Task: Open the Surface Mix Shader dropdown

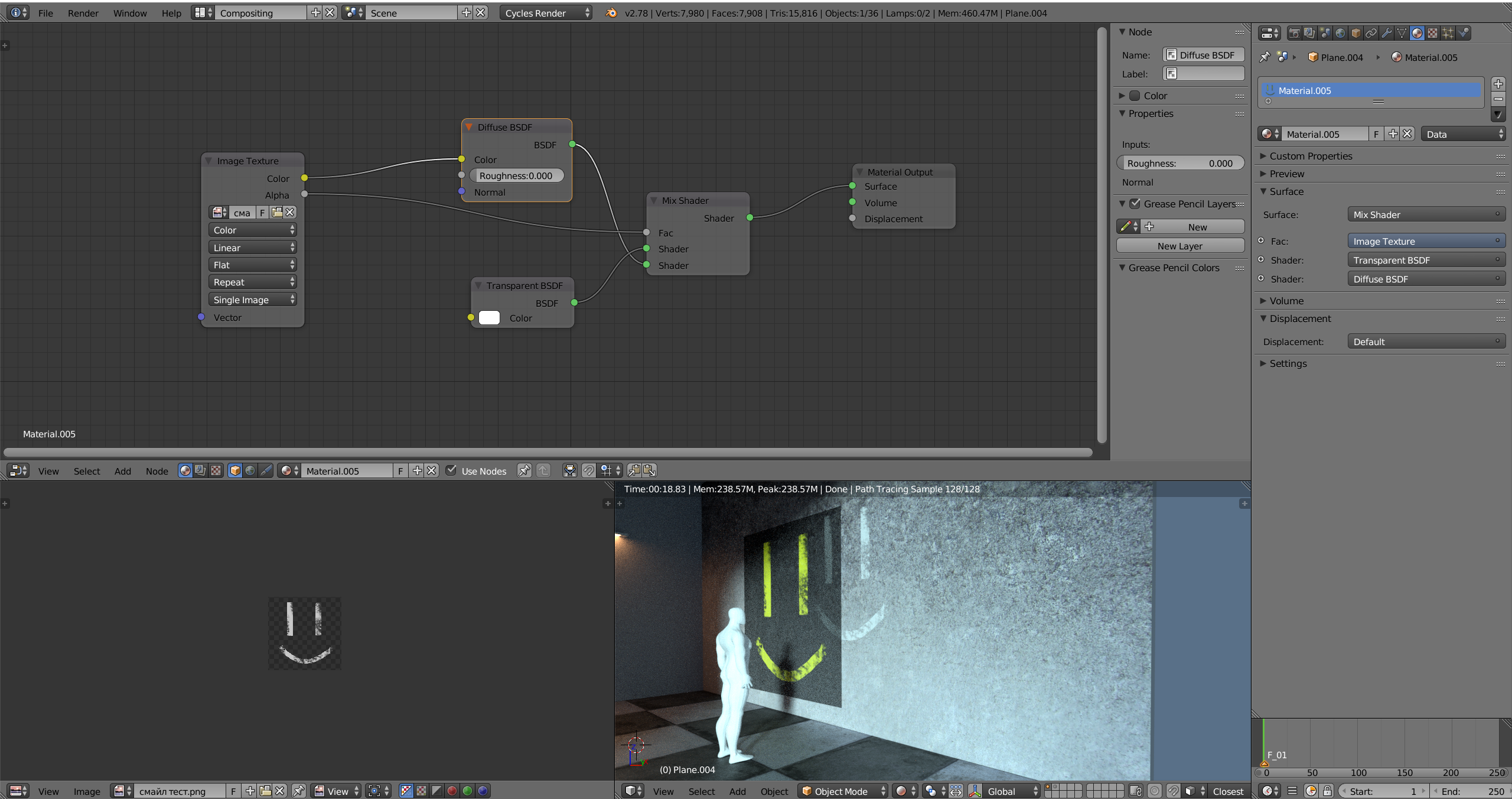Action: pos(1426,215)
